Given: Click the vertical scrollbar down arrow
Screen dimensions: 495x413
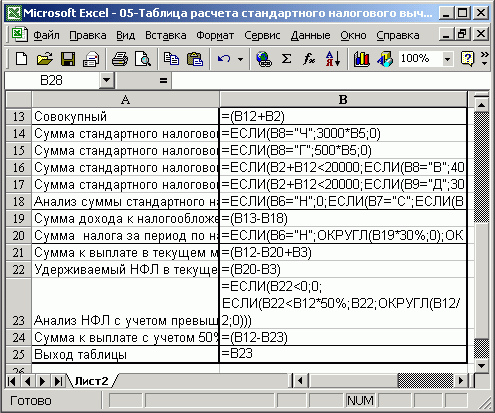Looking at the screenshot, I should 481,366.
